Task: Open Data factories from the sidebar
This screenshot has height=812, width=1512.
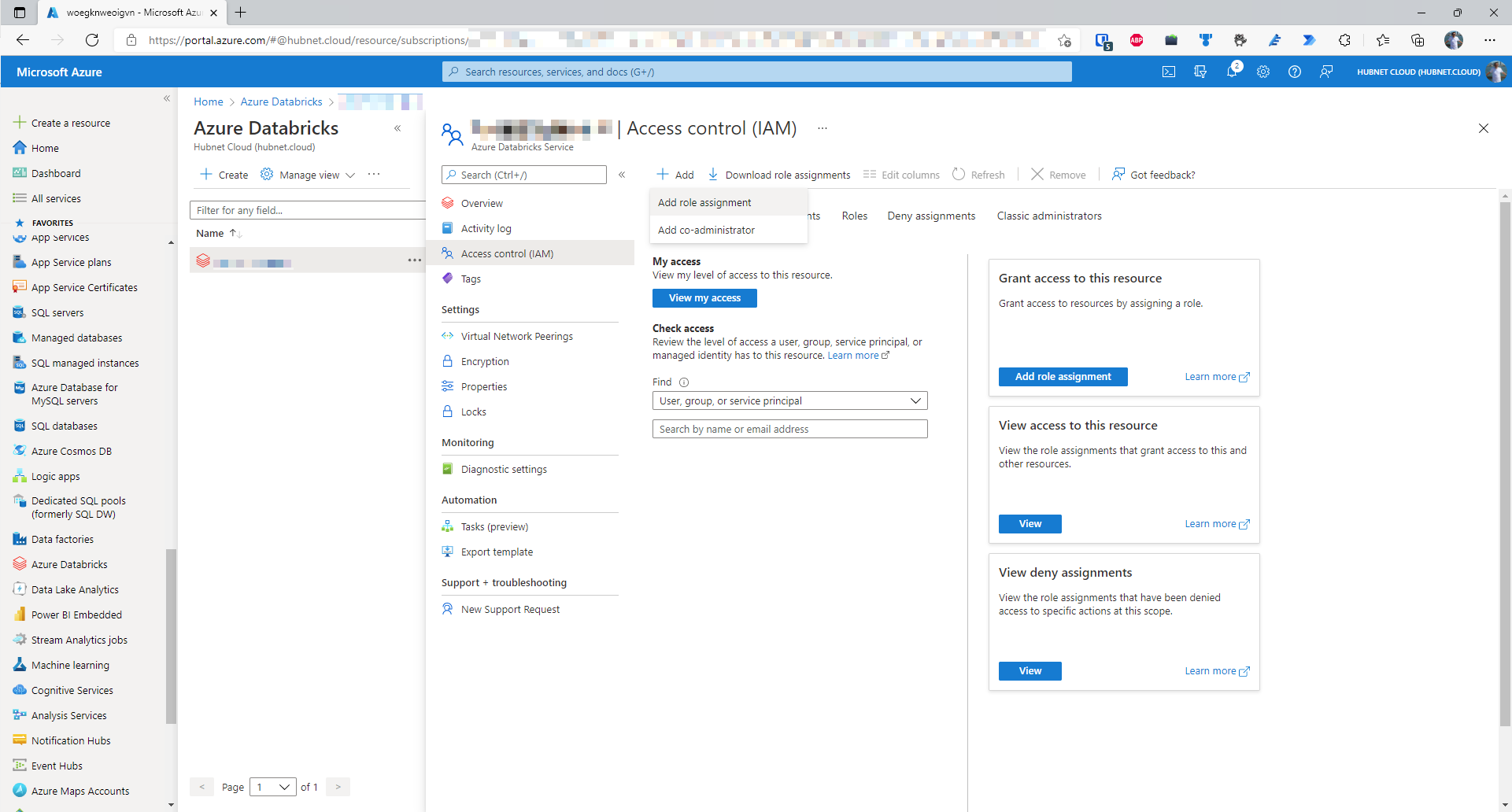Action: 62,539
